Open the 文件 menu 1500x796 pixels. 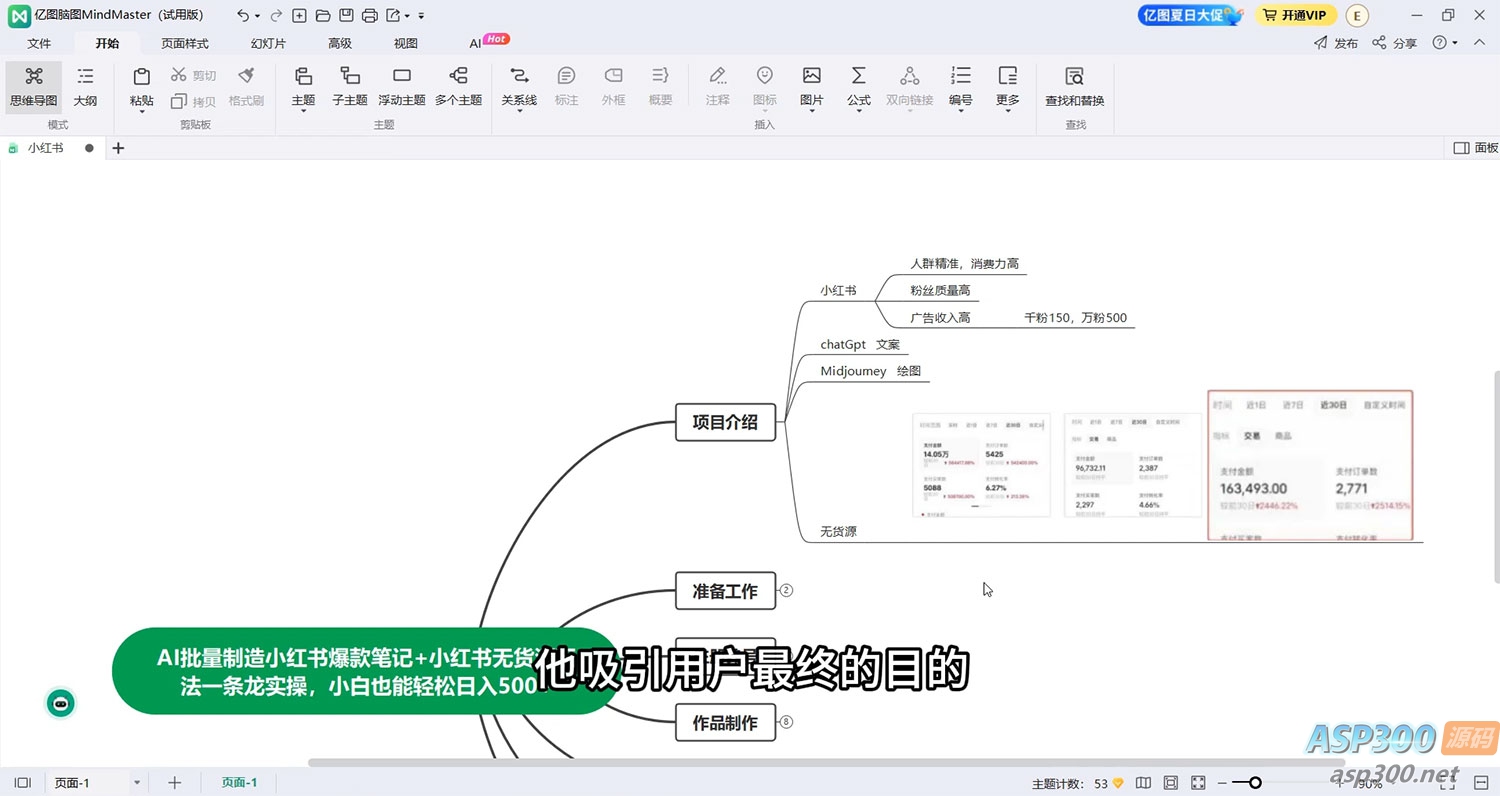pos(39,43)
